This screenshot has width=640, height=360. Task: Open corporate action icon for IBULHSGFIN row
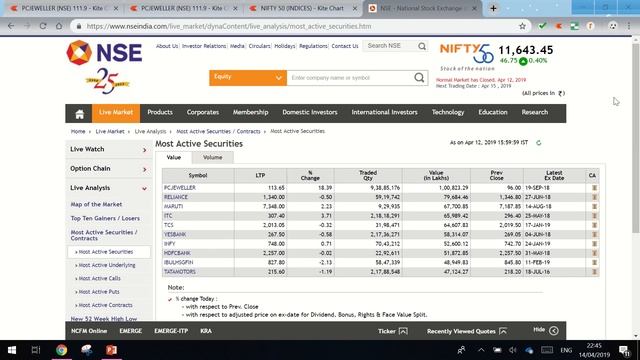tap(594, 262)
